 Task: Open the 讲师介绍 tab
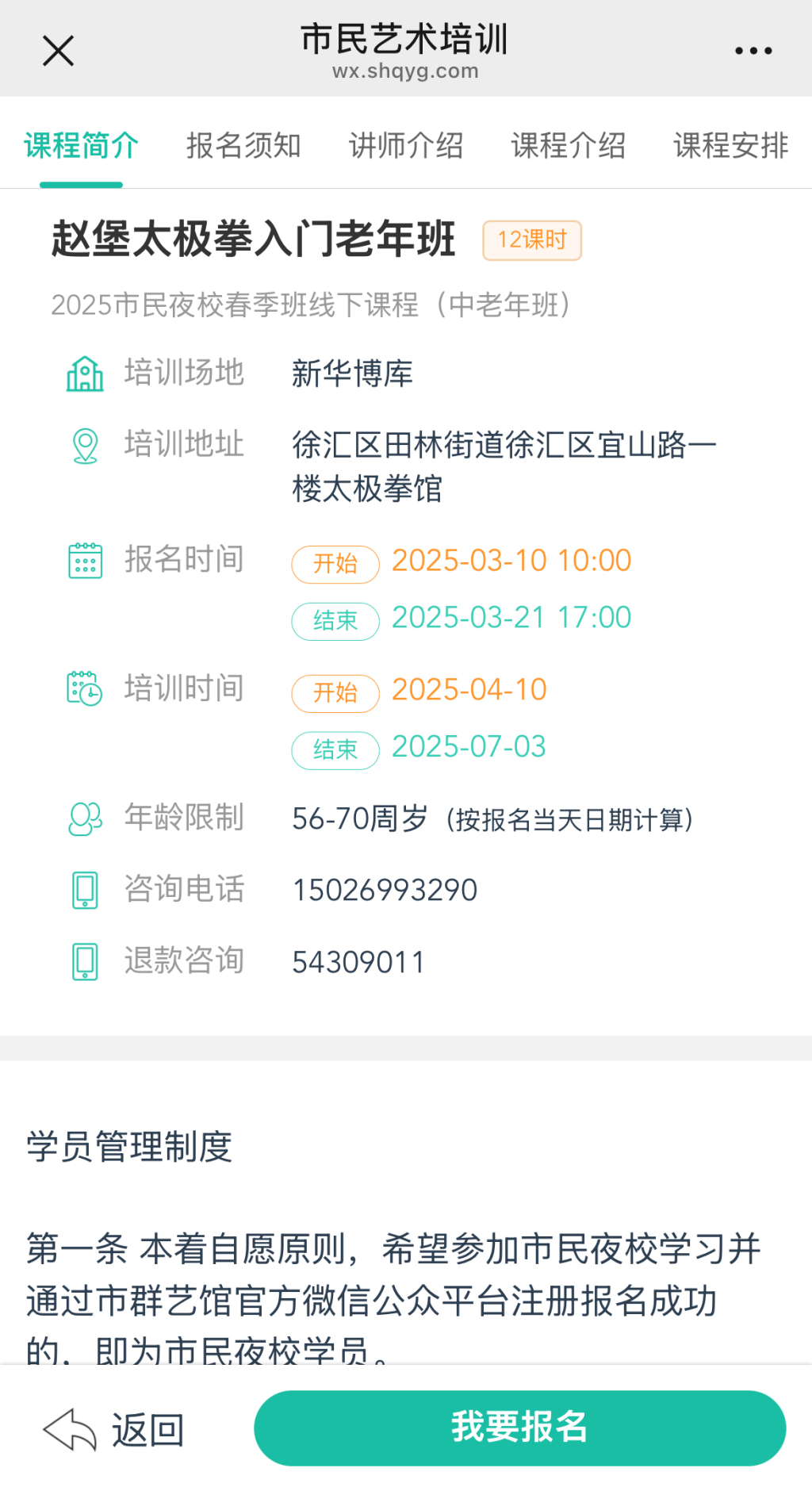pyautogui.click(x=406, y=146)
